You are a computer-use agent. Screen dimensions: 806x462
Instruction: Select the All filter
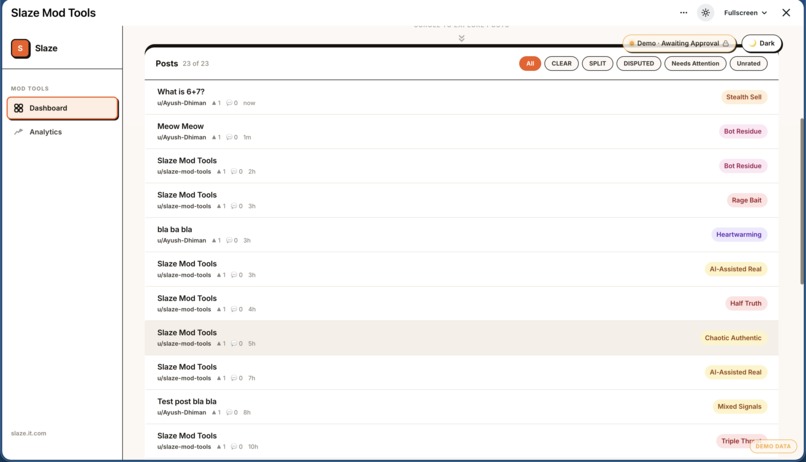click(530, 64)
